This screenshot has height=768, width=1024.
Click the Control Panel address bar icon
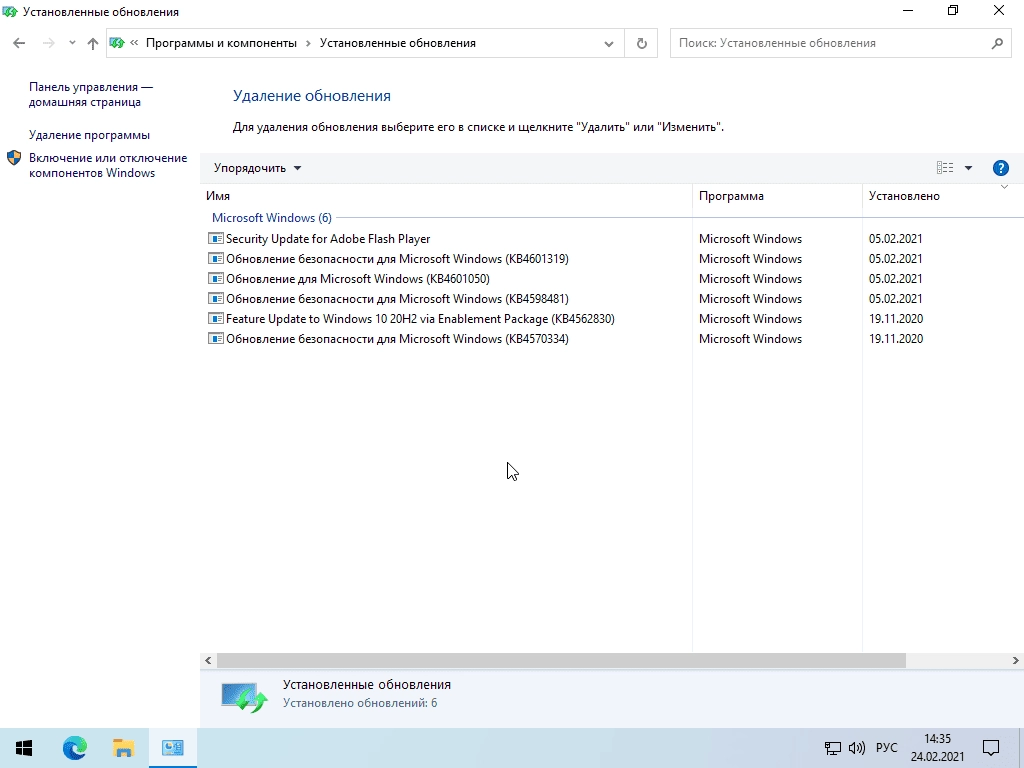click(118, 43)
